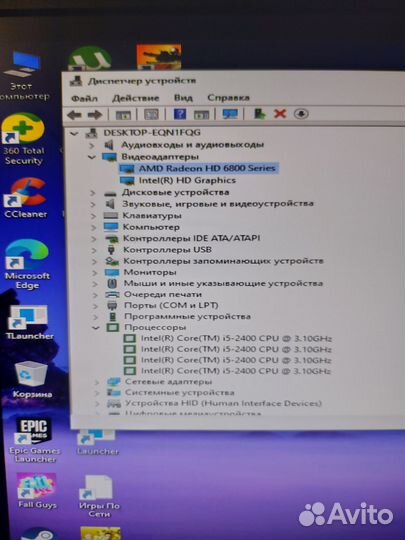The width and height of the screenshot is (405, 540).
Task: Click the Back arrow in Device Manager toolbar
Action: point(74,114)
